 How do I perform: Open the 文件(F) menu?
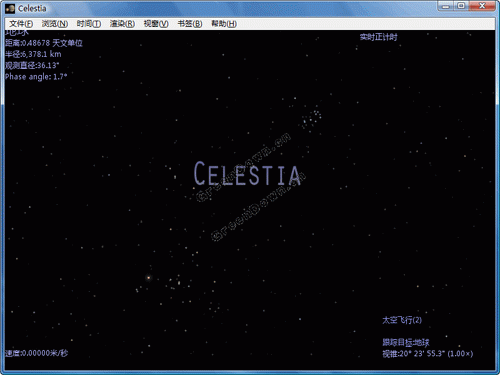(x=21, y=24)
